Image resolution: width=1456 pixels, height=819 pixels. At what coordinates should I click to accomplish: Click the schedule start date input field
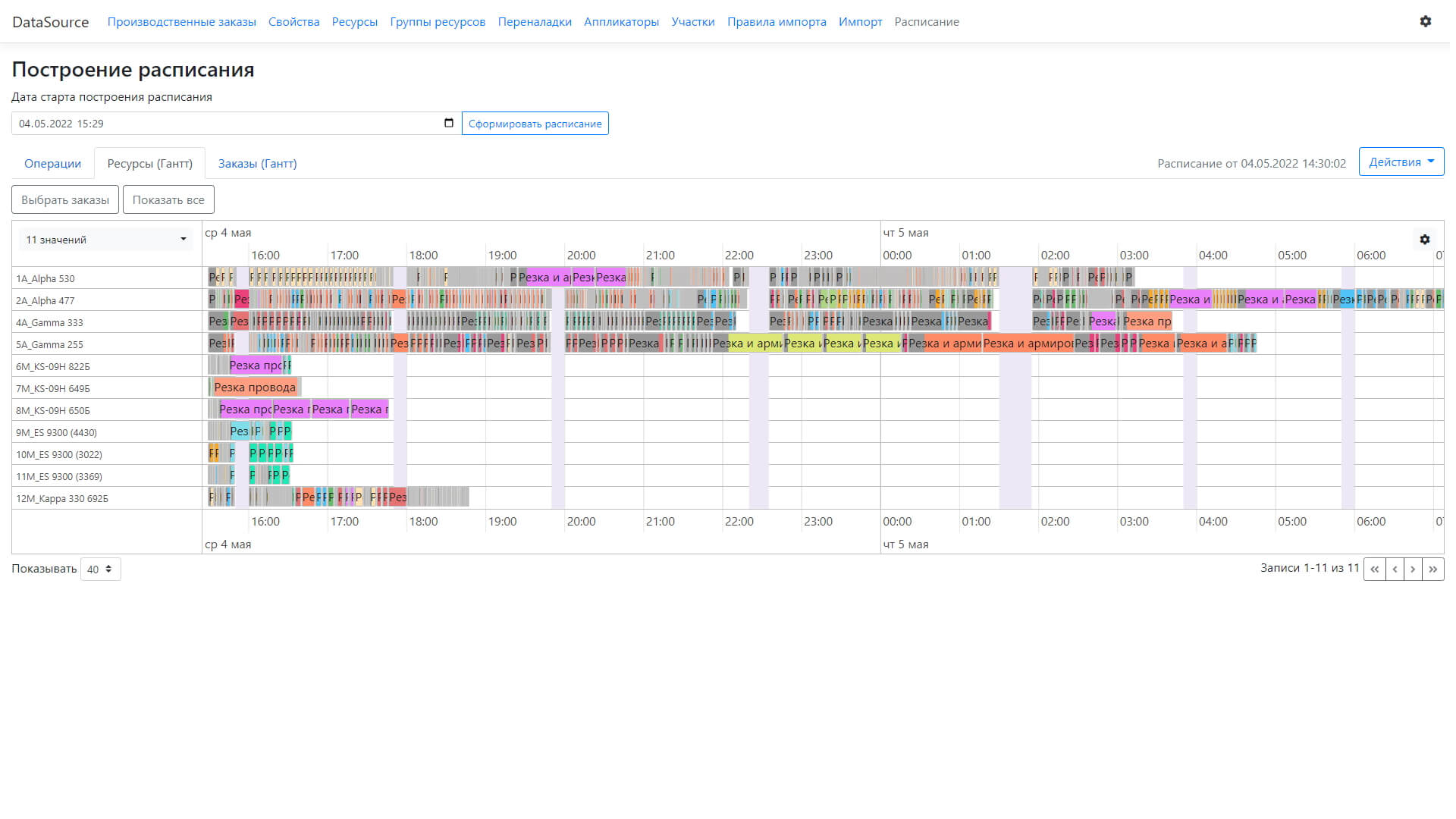[x=227, y=124]
